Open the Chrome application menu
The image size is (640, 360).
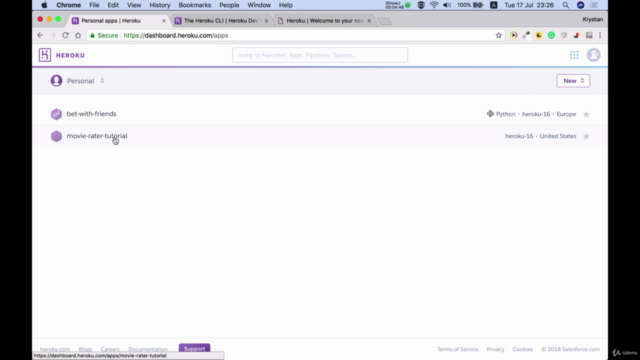point(69,5)
